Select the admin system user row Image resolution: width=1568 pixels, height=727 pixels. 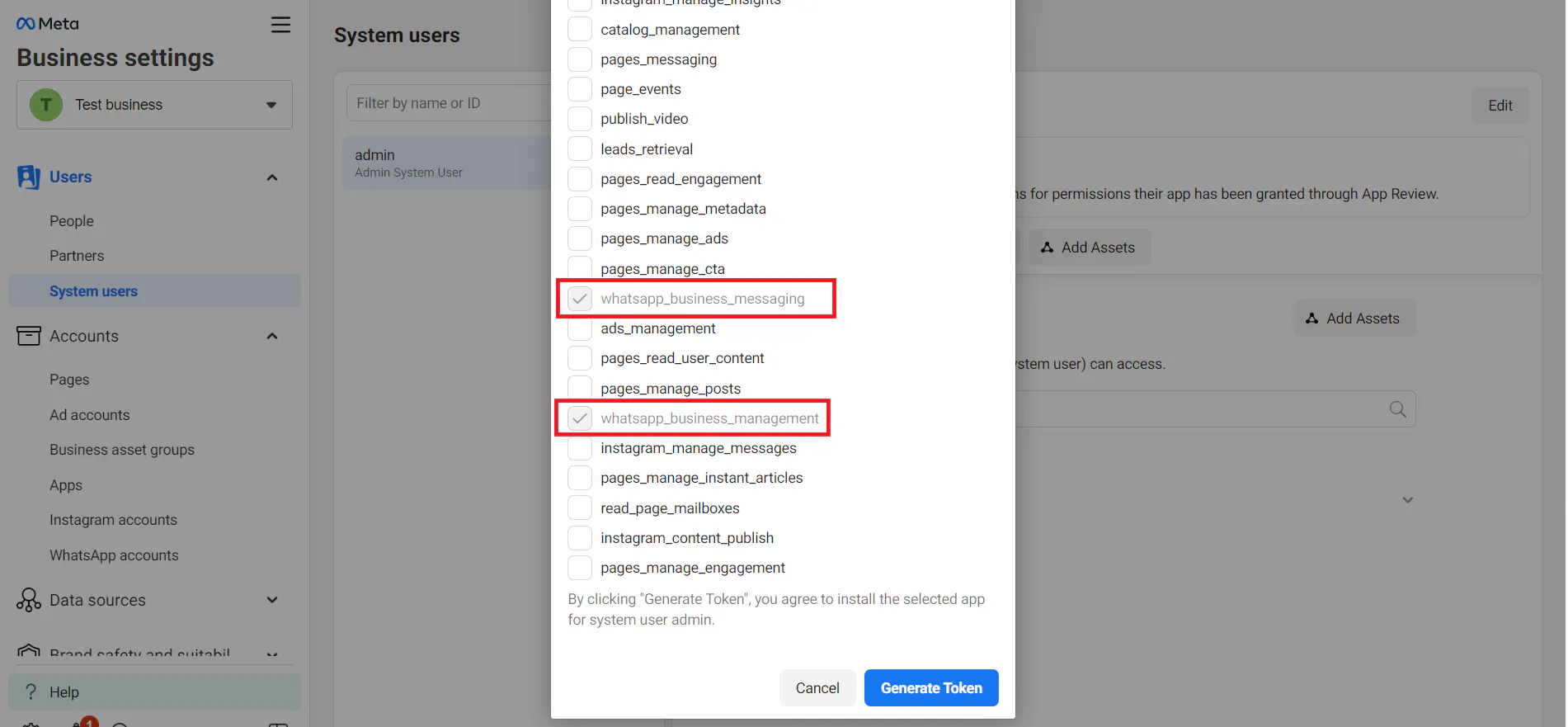[447, 163]
